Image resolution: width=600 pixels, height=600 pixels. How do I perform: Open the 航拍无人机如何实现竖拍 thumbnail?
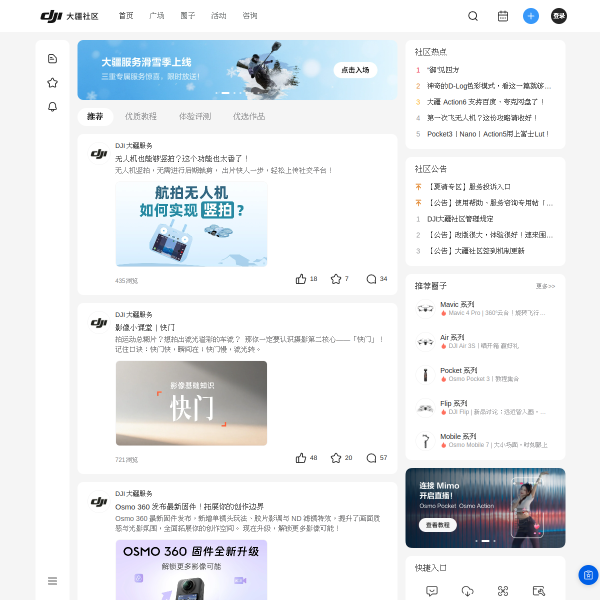pyautogui.click(x=191, y=224)
